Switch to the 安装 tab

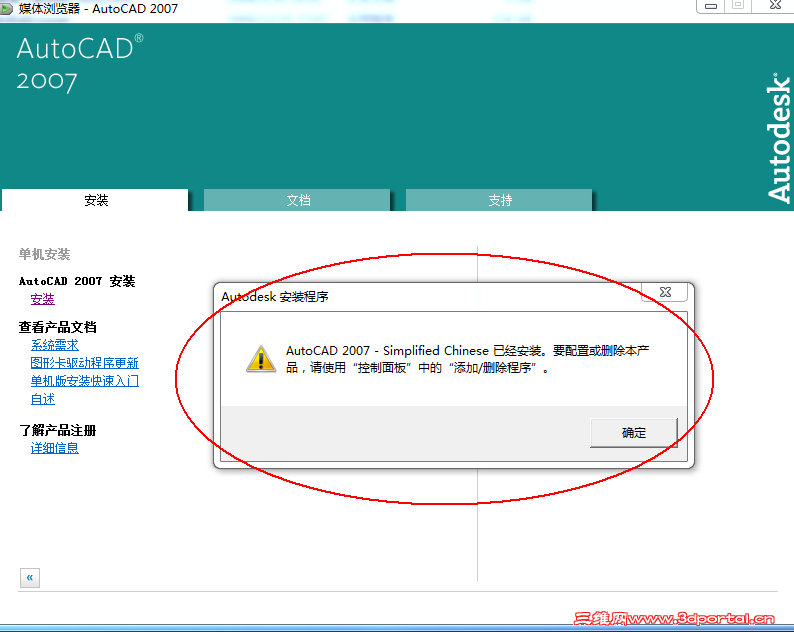pos(95,200)
